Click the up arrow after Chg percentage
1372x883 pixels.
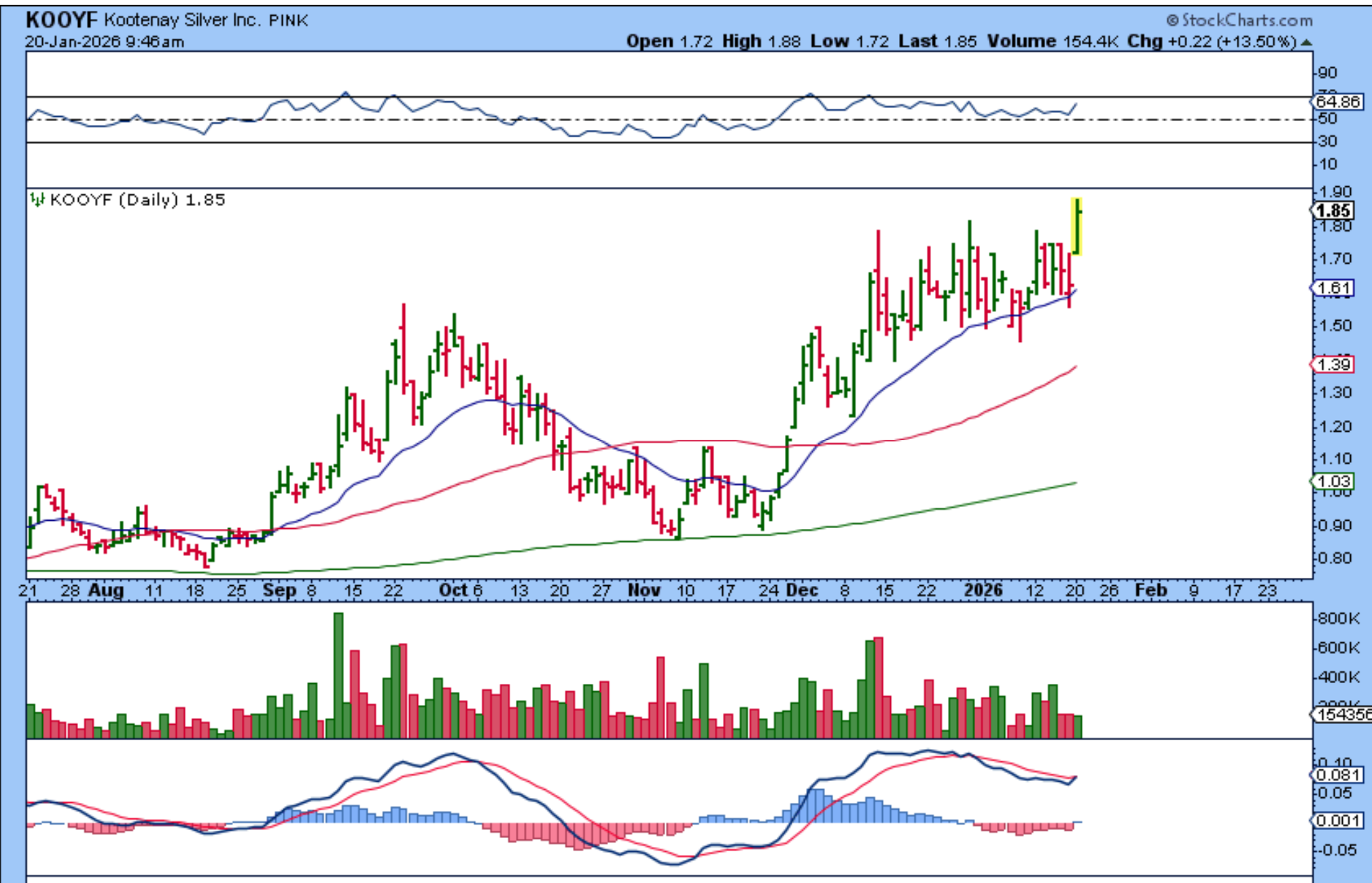tap(1307, 42)
